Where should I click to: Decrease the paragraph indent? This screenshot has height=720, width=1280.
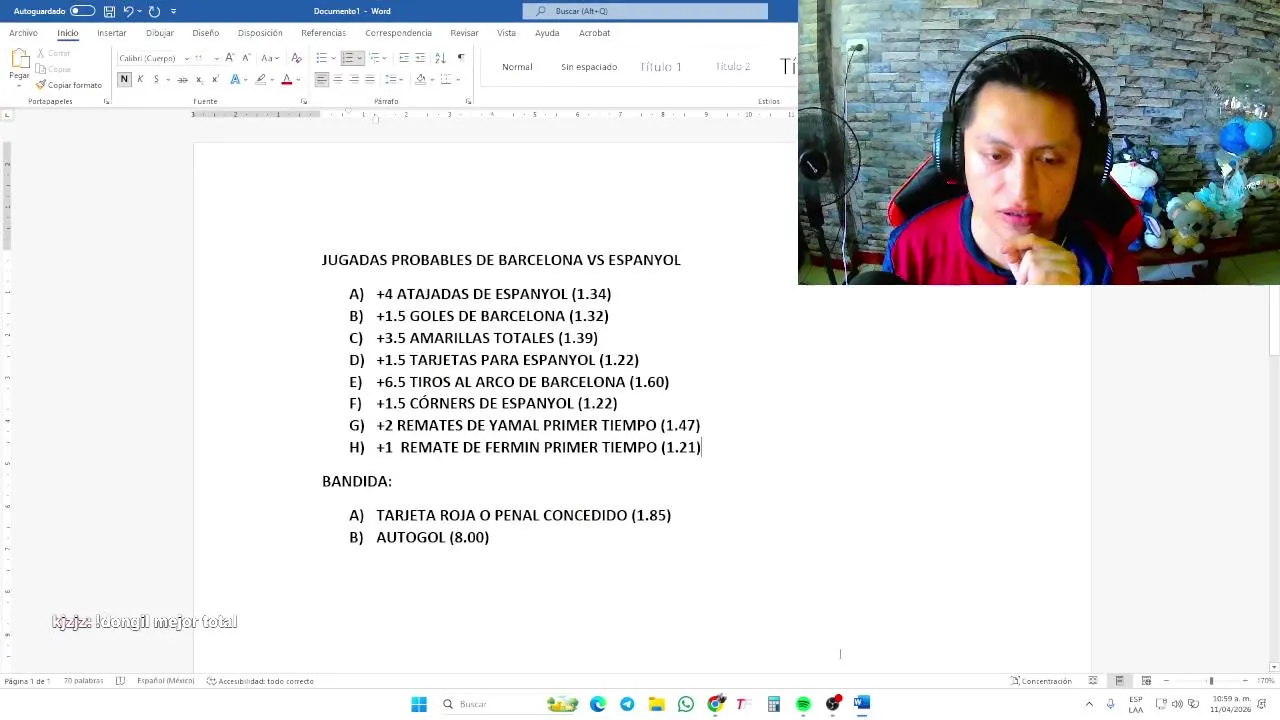403,58
